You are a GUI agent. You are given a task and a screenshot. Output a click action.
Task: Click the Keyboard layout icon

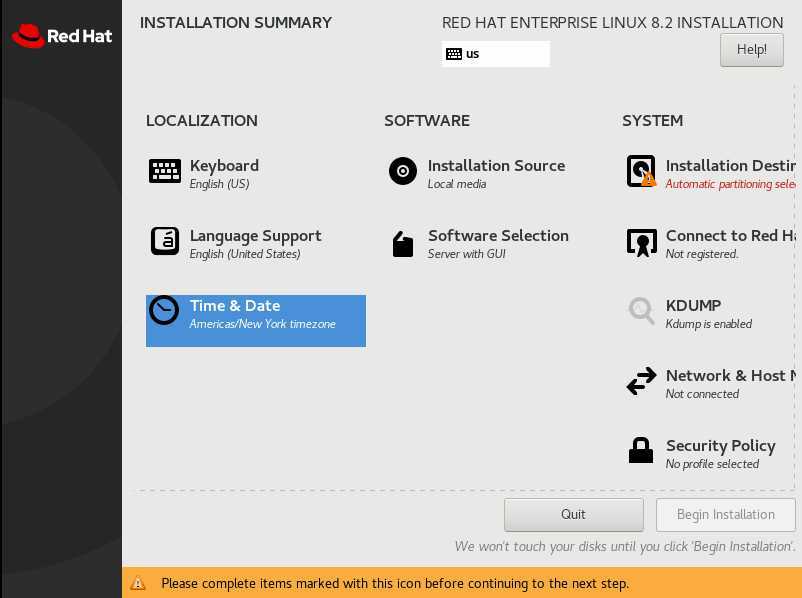[165, 171]
